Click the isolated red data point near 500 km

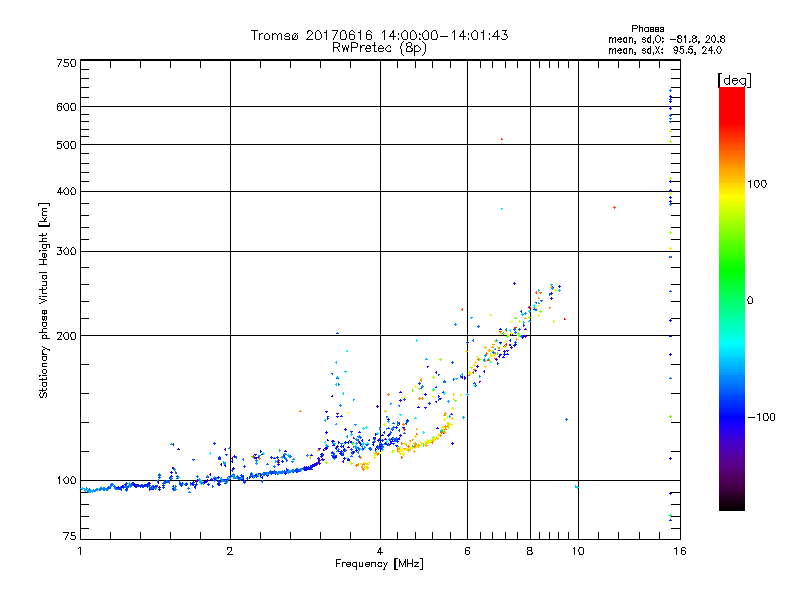(502, 139)
